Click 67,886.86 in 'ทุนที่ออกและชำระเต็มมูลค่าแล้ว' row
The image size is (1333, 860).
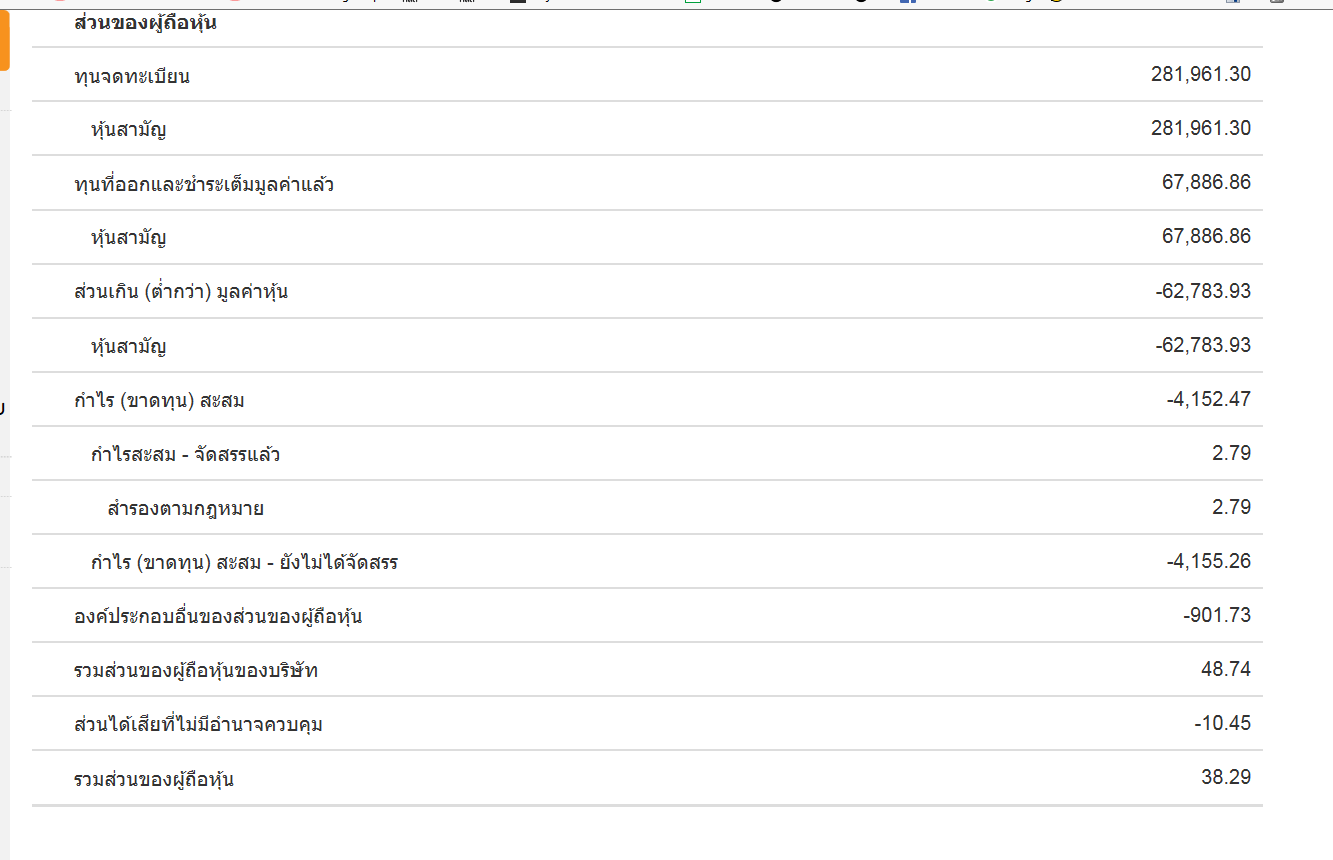tap(1206, 182)
